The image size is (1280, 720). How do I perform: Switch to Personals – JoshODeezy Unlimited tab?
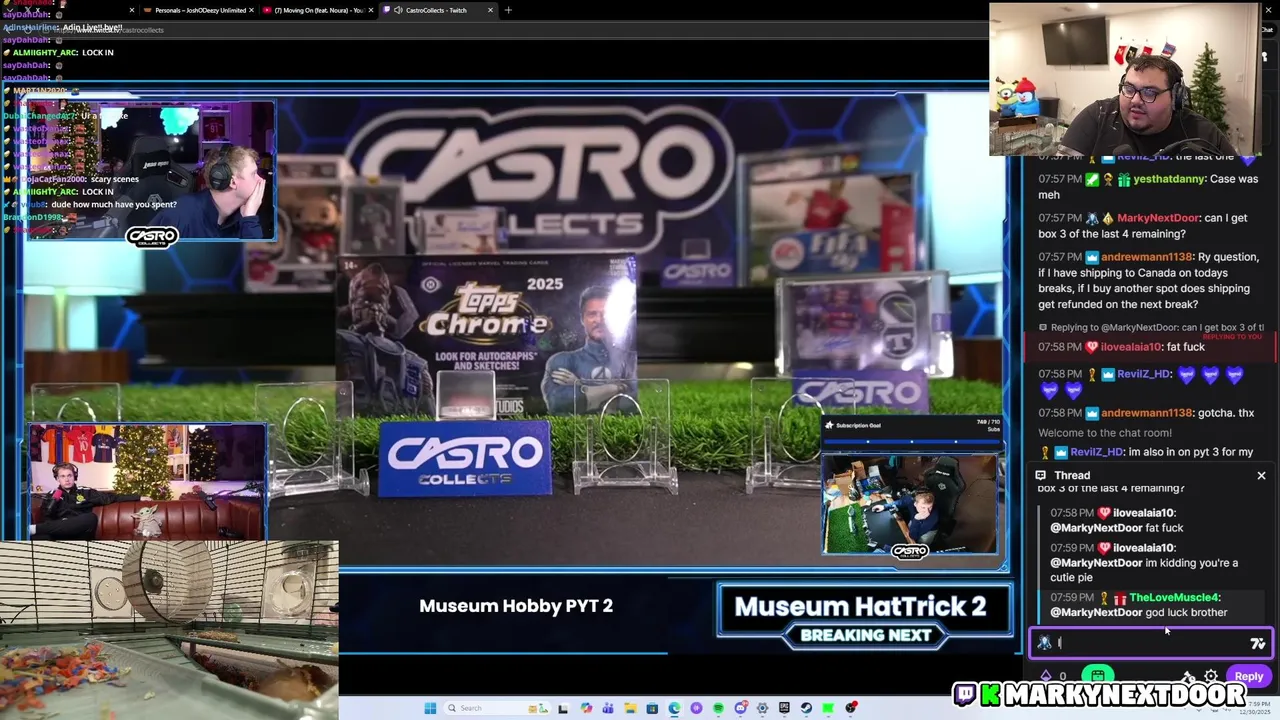pos(199,10)
